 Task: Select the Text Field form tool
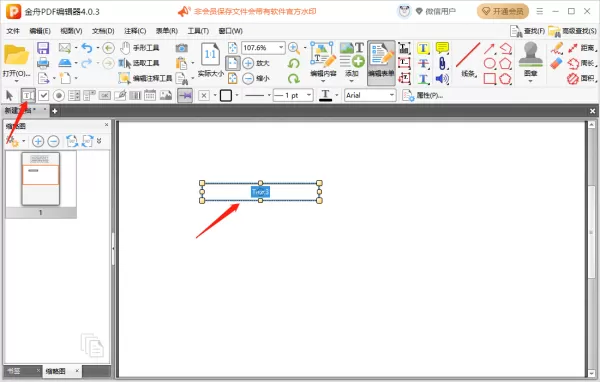(x=28, y=95)
